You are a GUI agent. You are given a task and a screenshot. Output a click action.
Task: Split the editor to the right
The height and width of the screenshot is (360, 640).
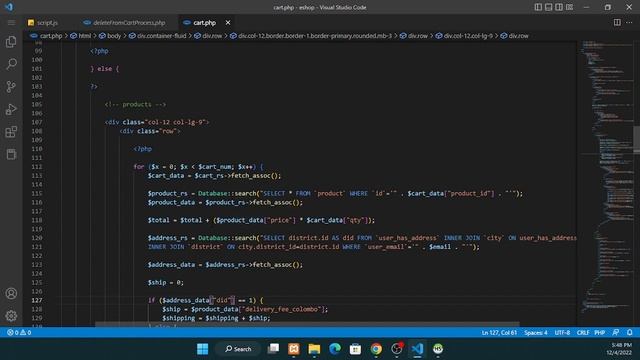(617, 22)
